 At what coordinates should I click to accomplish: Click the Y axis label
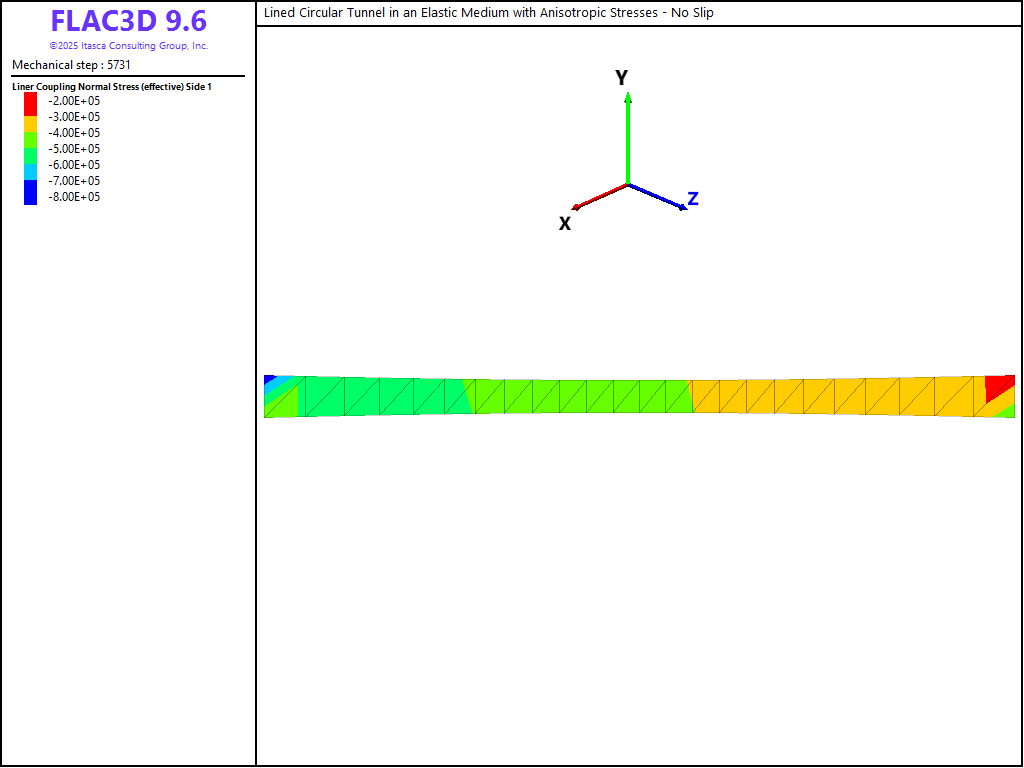[621, 78]
